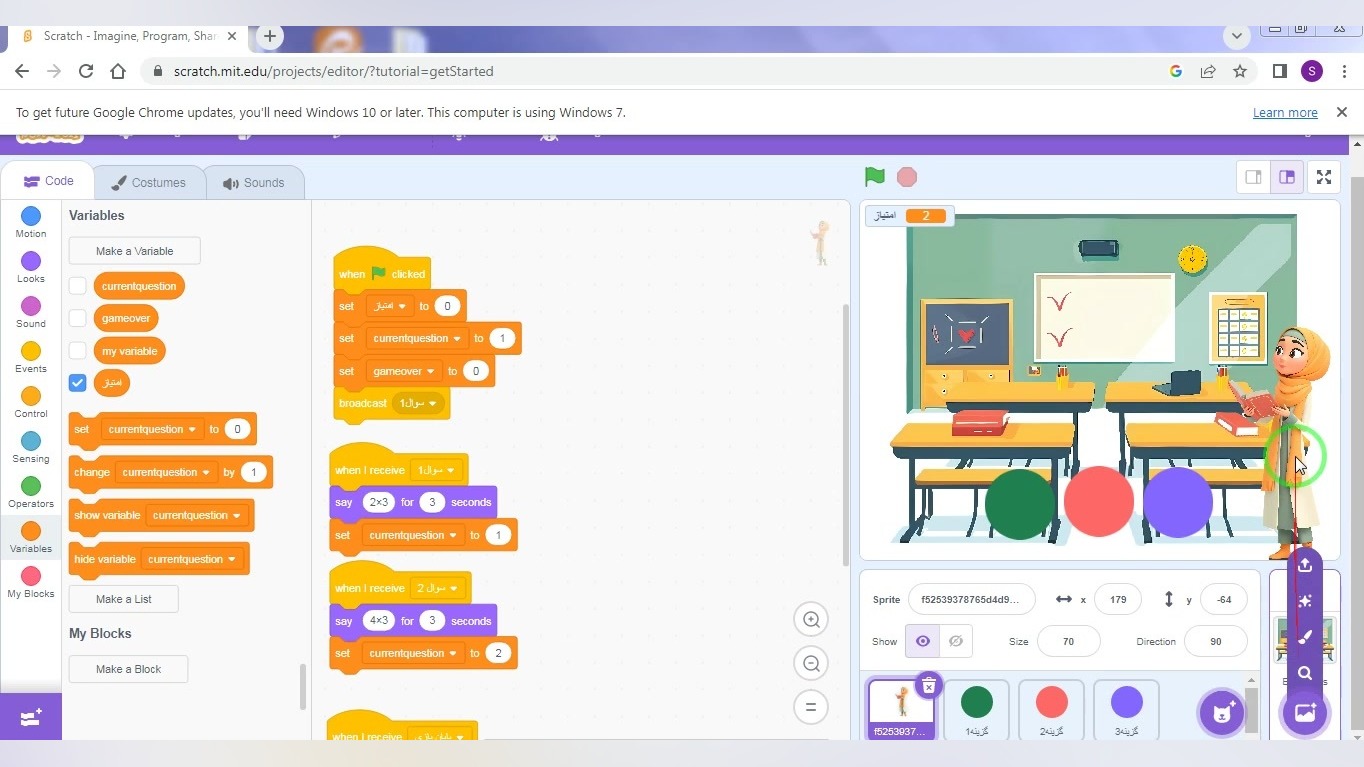Switch to large stage layout
This screenshot has width=1364, height=767.
[1287, 177]
